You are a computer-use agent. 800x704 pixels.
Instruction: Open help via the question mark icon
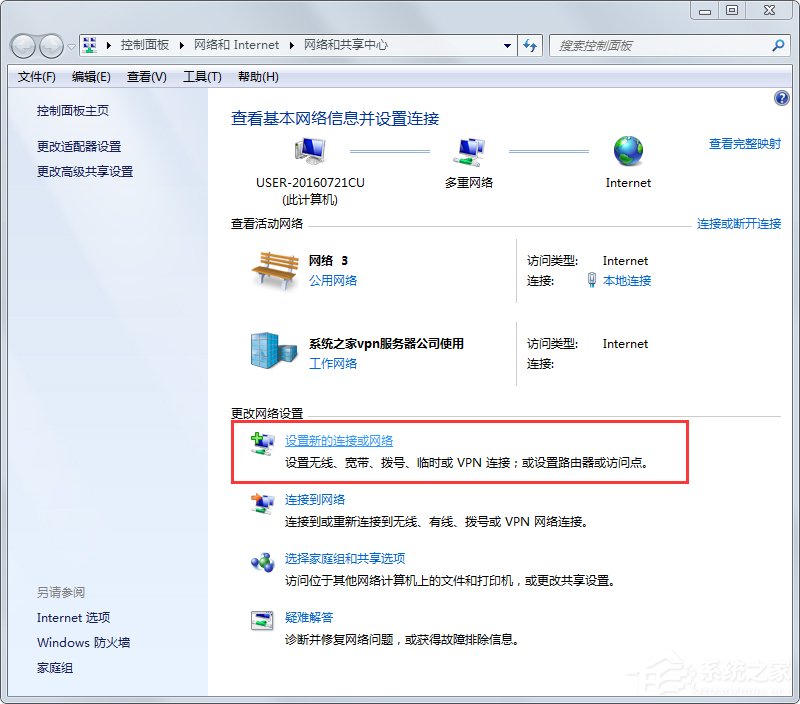click(781, 98)
